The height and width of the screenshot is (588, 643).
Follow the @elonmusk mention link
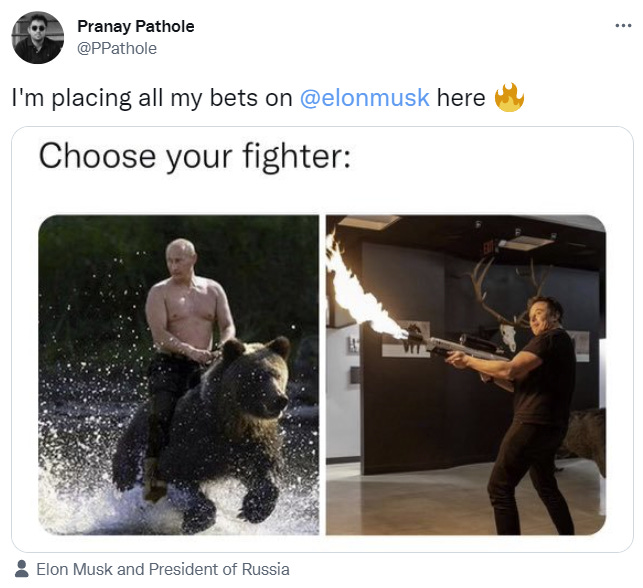(x=365, y=98)
